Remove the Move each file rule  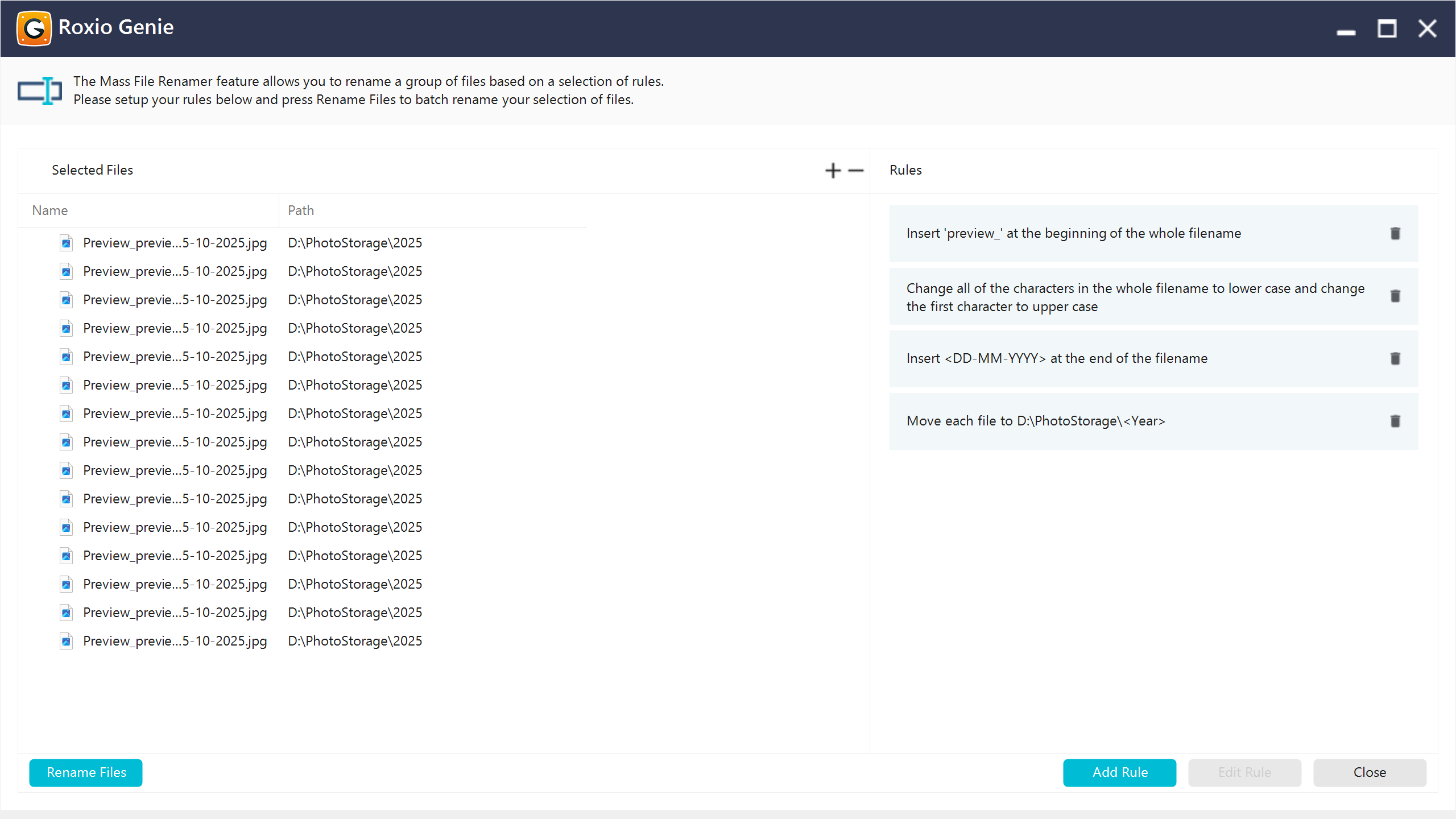pos(1395,421)
